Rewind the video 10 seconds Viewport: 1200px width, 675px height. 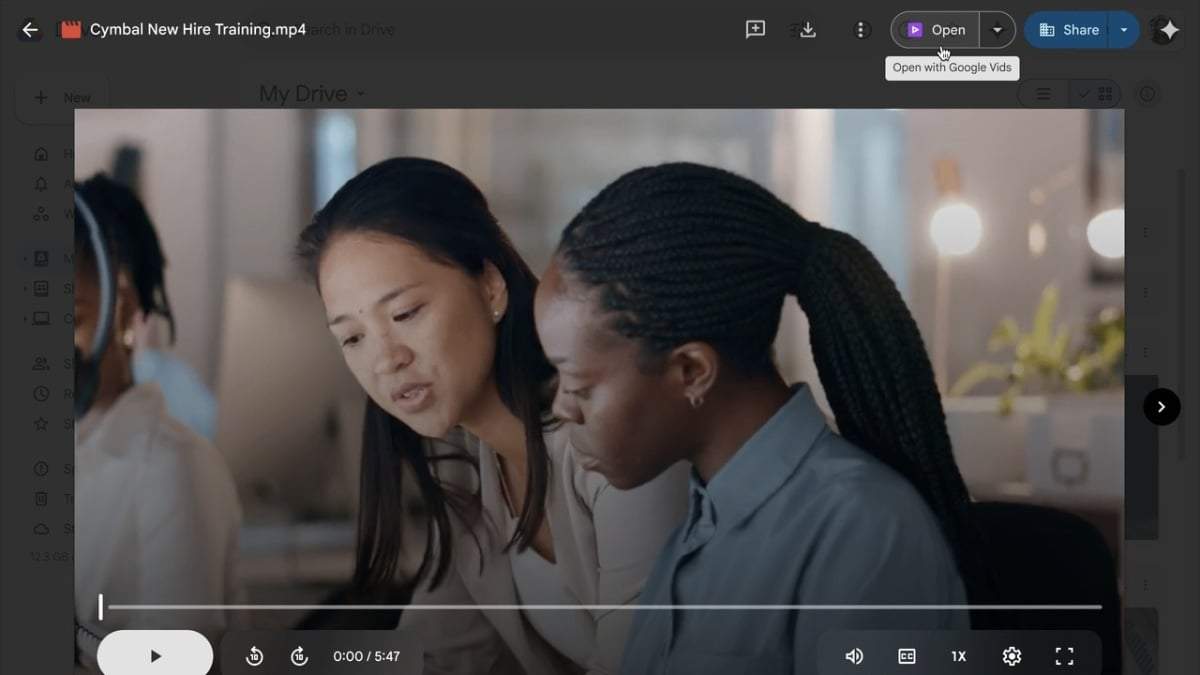point(254,656)
